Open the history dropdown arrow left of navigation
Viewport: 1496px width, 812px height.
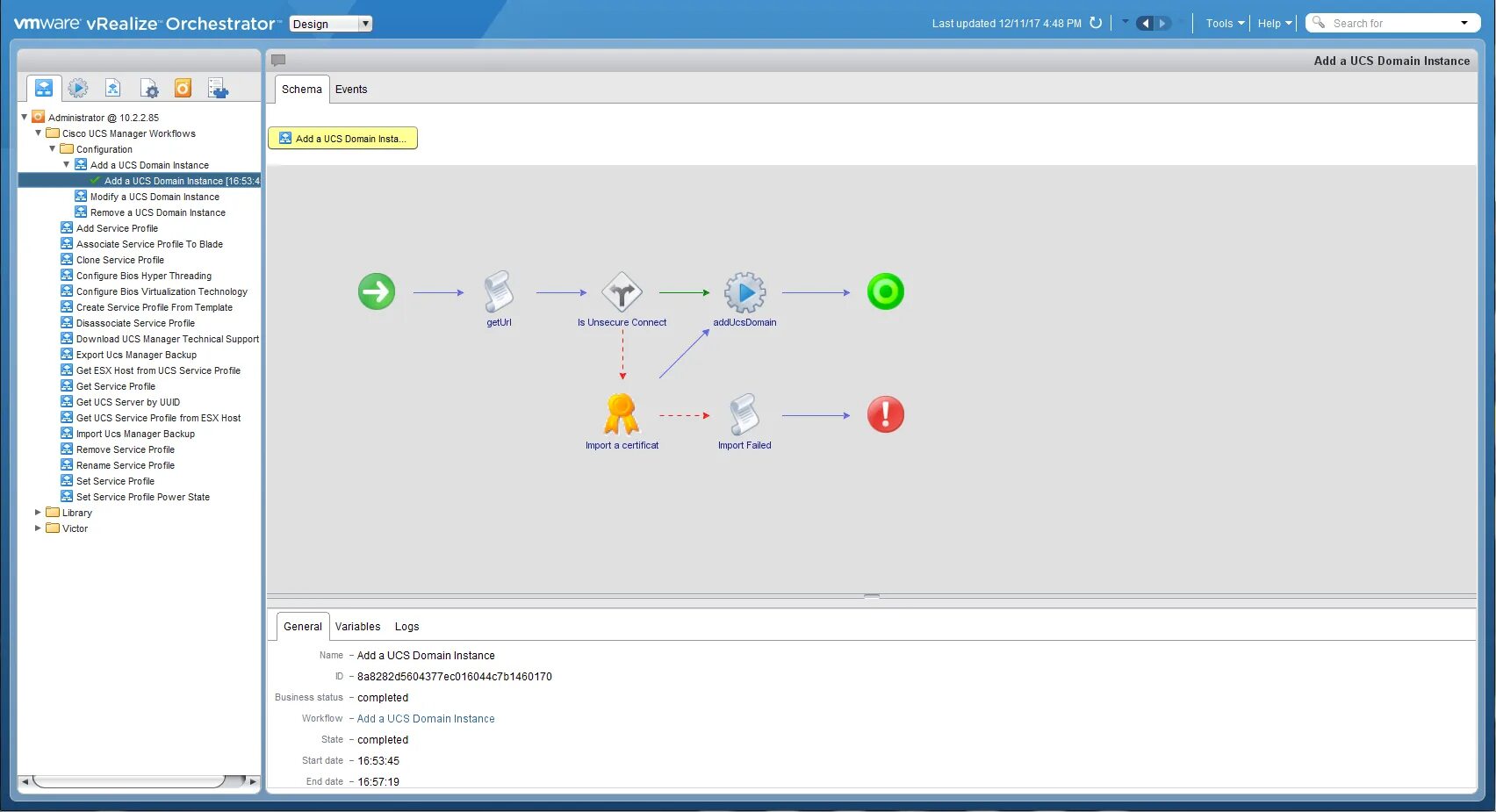click(1126, 22)
